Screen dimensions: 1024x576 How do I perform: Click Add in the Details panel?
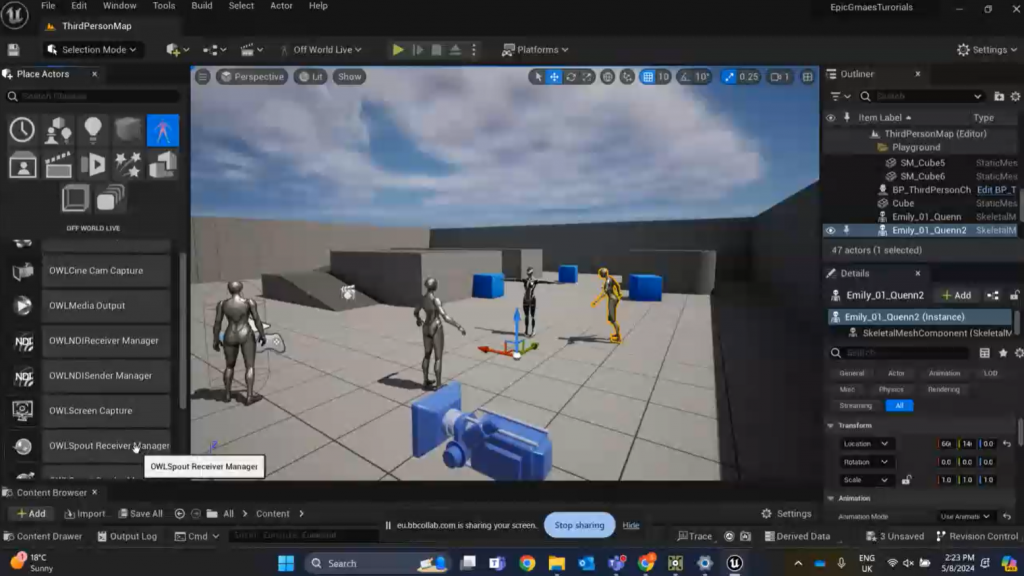coord(956,295)
